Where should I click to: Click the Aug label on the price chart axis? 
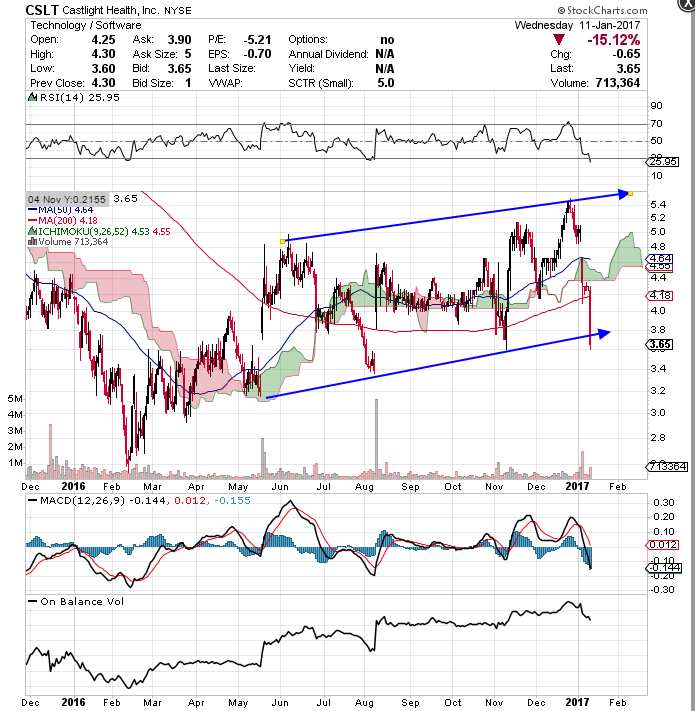[x=365, y=487]
